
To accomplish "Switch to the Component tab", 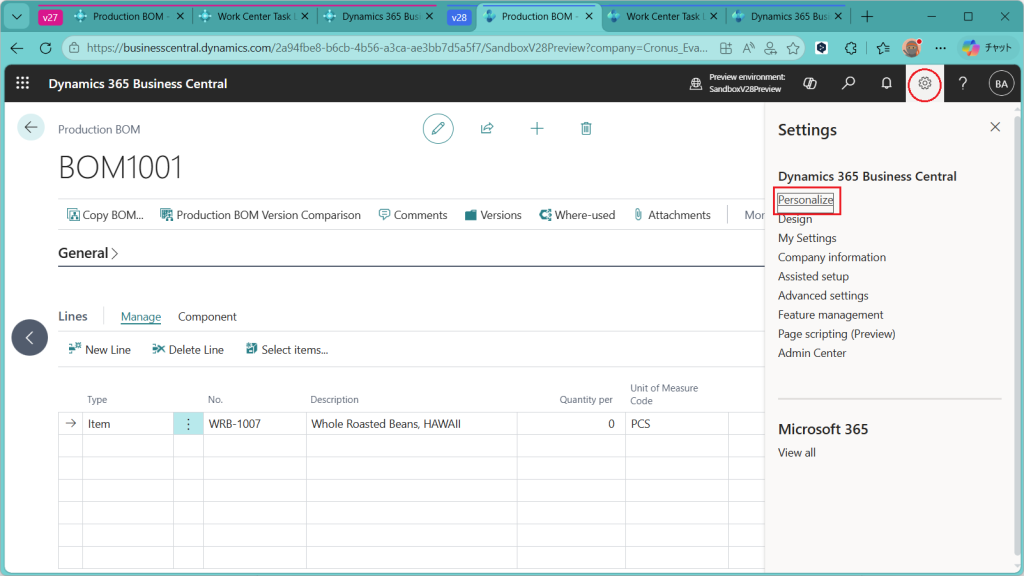I will click(x=207, y=317).
